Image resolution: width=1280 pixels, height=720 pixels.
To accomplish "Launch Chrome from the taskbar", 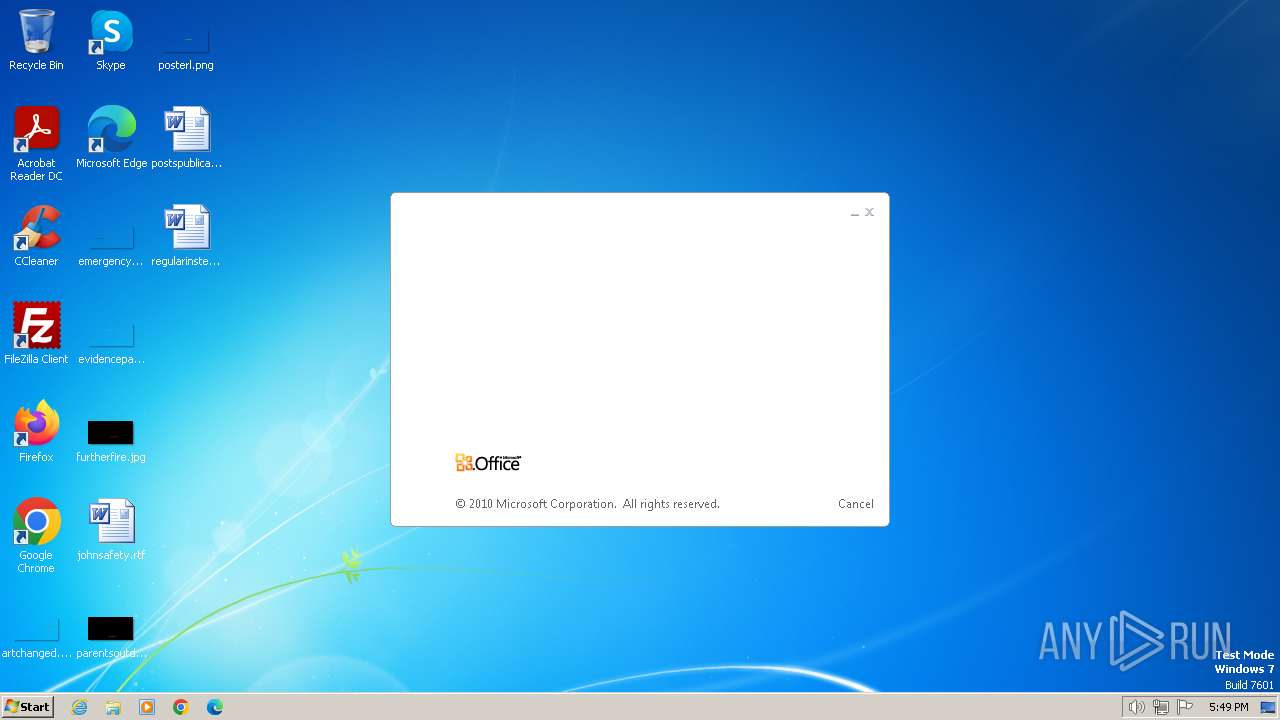I will click(x=181, y=707).
